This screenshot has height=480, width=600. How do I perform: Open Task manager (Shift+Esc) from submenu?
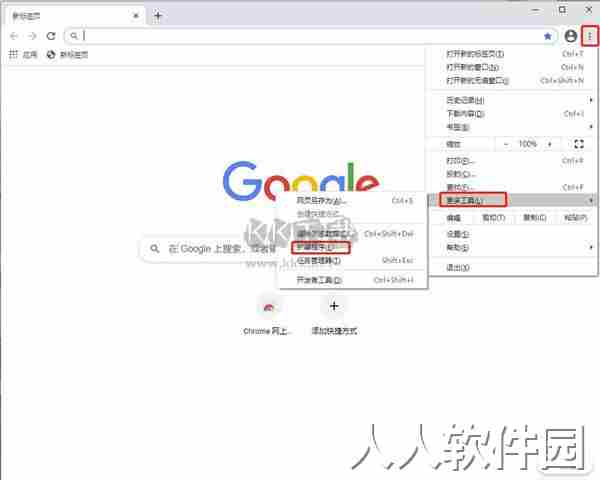pyautogui.click(x=353, y=261)
